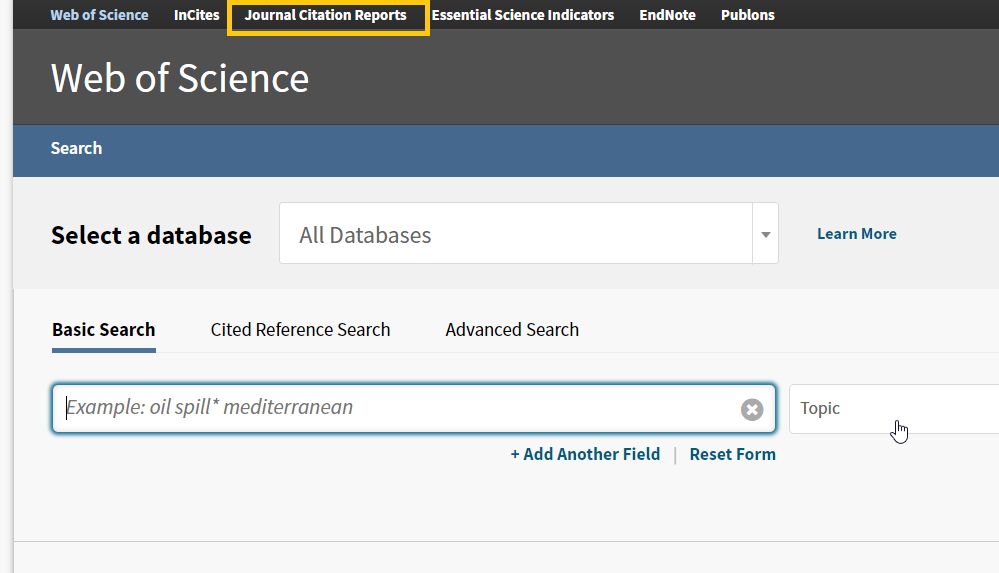Screen dimensions: 999x573
Task: Open the Advanced Search tab
Action: 512,330
